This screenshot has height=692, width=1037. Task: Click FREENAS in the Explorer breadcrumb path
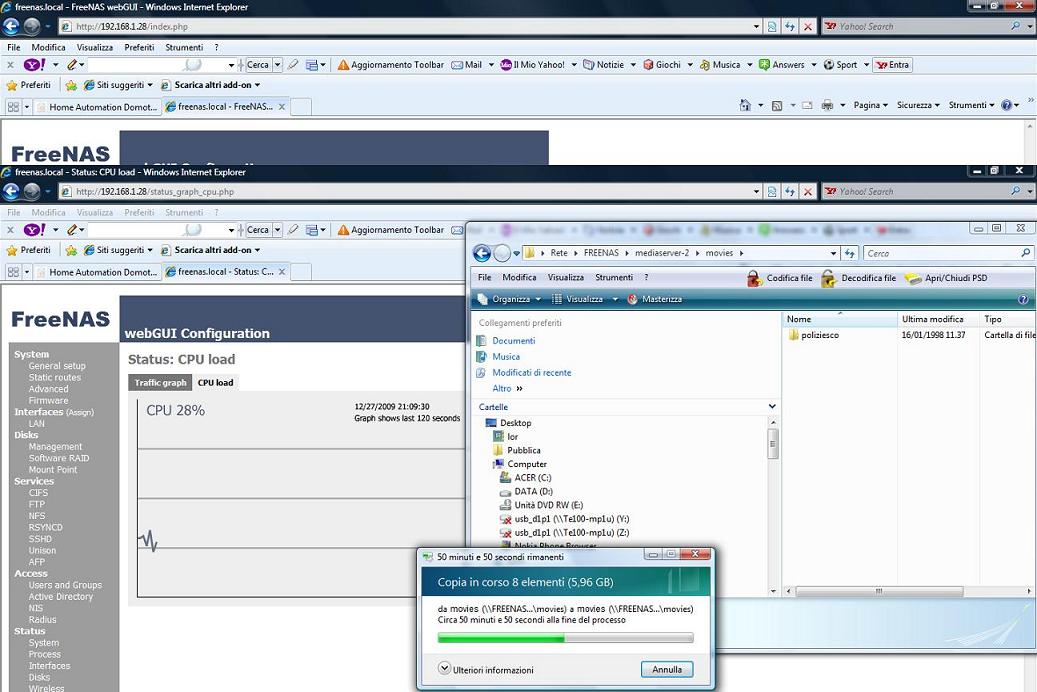click(x=601, y=253)
